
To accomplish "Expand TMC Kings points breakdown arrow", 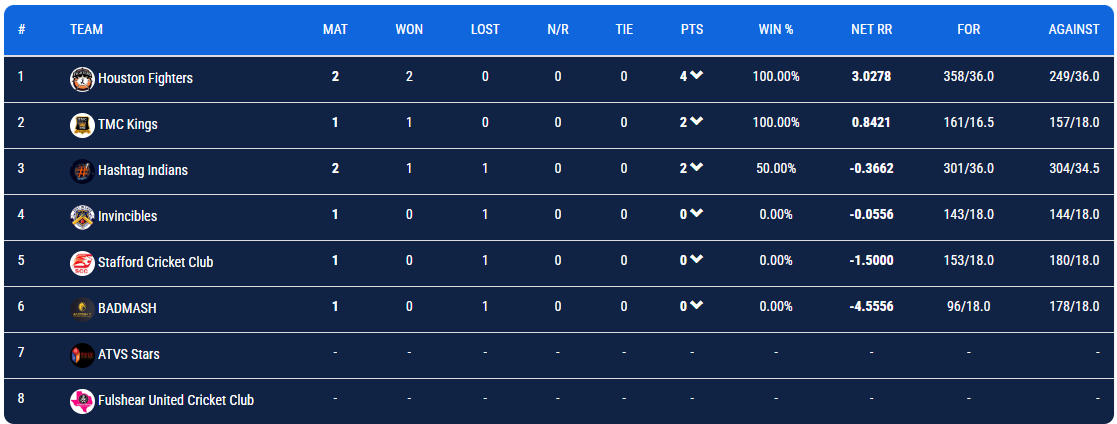I will 697,122.
